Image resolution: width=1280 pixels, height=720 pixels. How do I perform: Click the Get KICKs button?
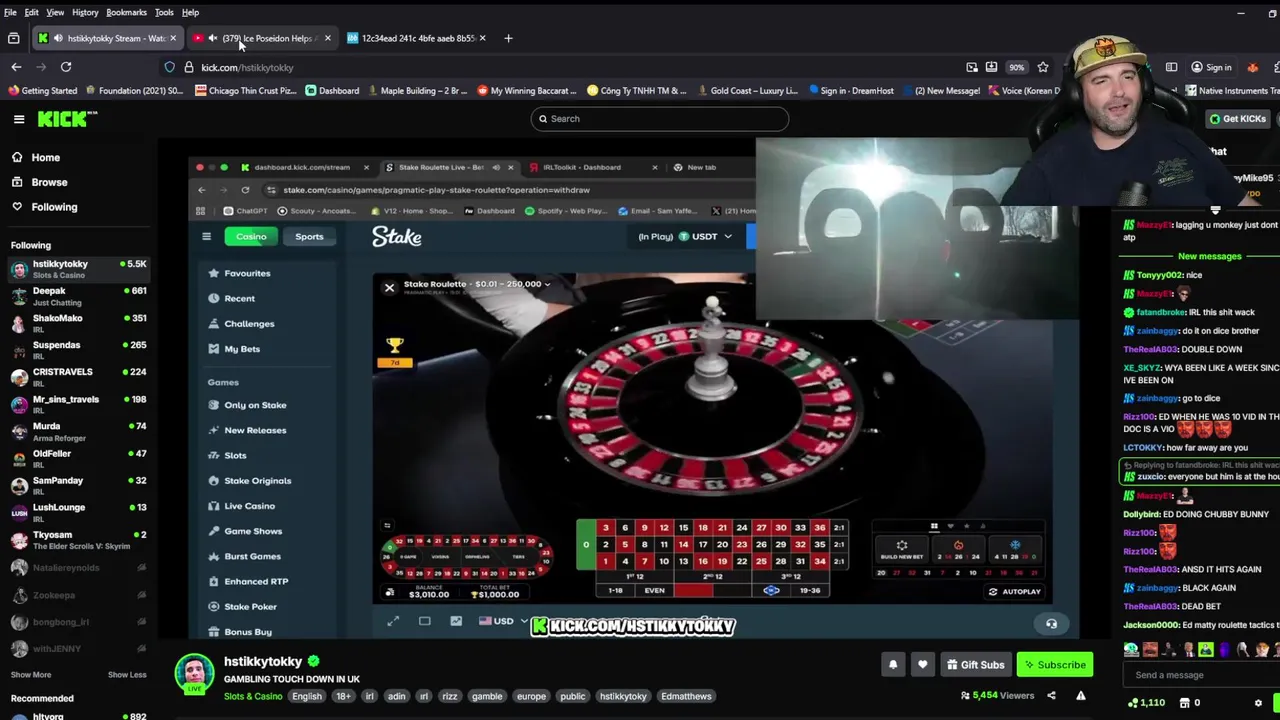pyautogui.click(x=1238, y=119)
